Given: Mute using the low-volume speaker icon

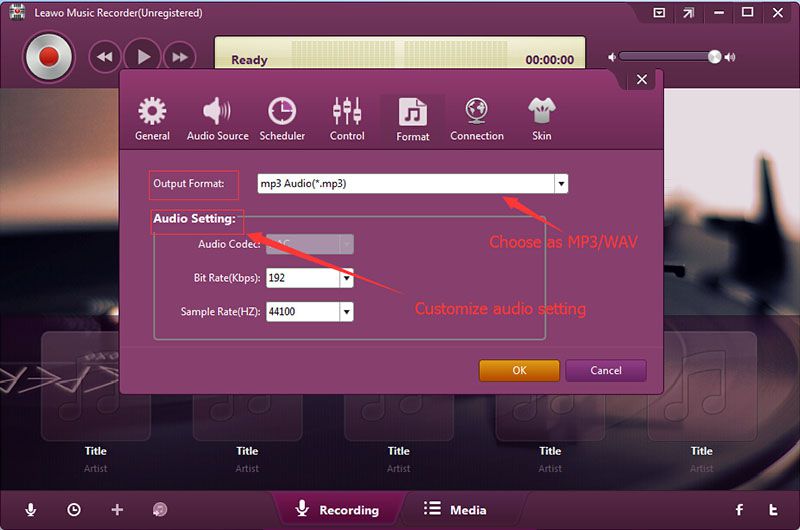Looking at the screenshot, I should (612, 57).
